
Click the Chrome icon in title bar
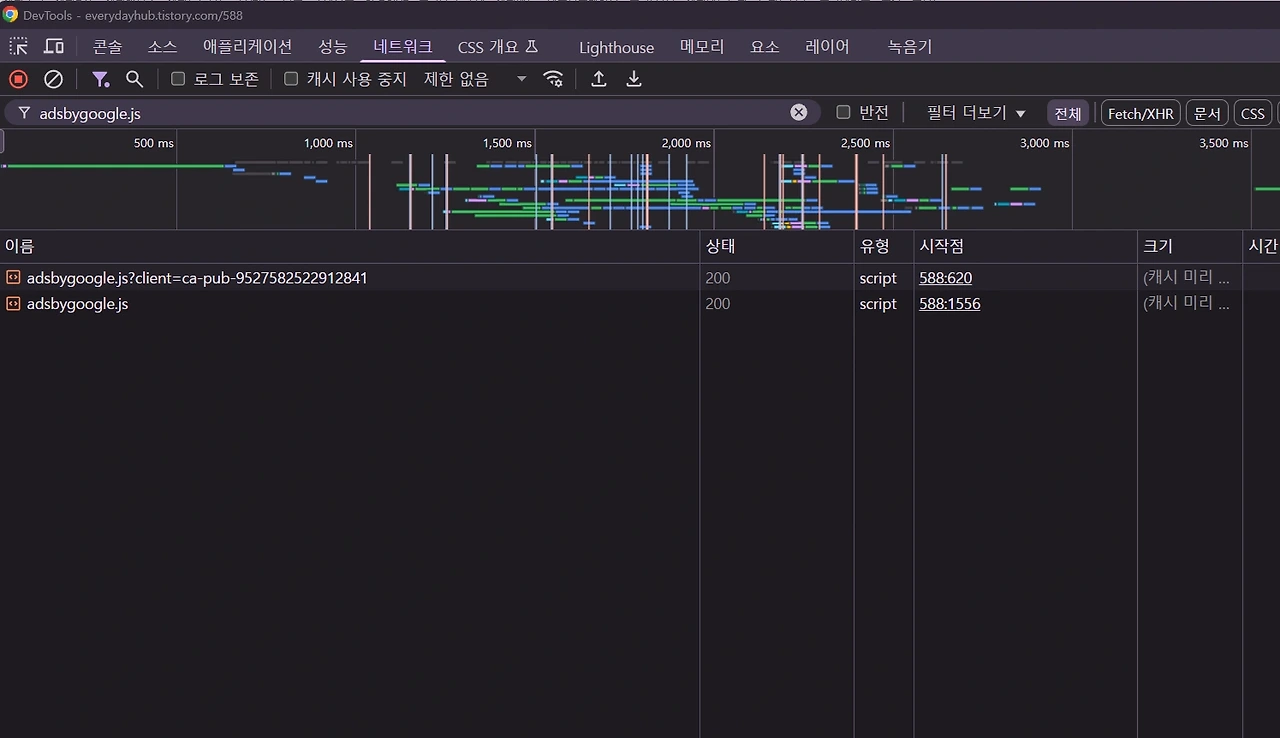pyautogui.click(x=10, y=15)
